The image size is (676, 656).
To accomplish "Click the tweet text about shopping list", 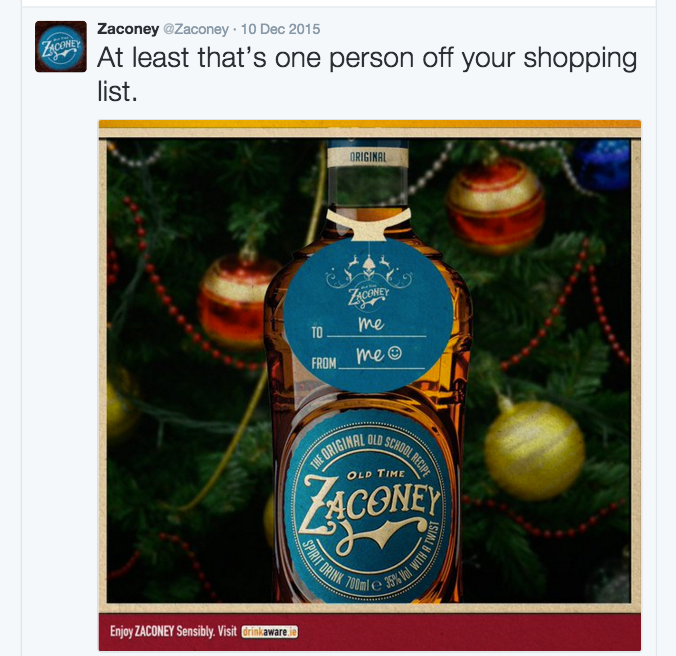I will tap(367, 74).
